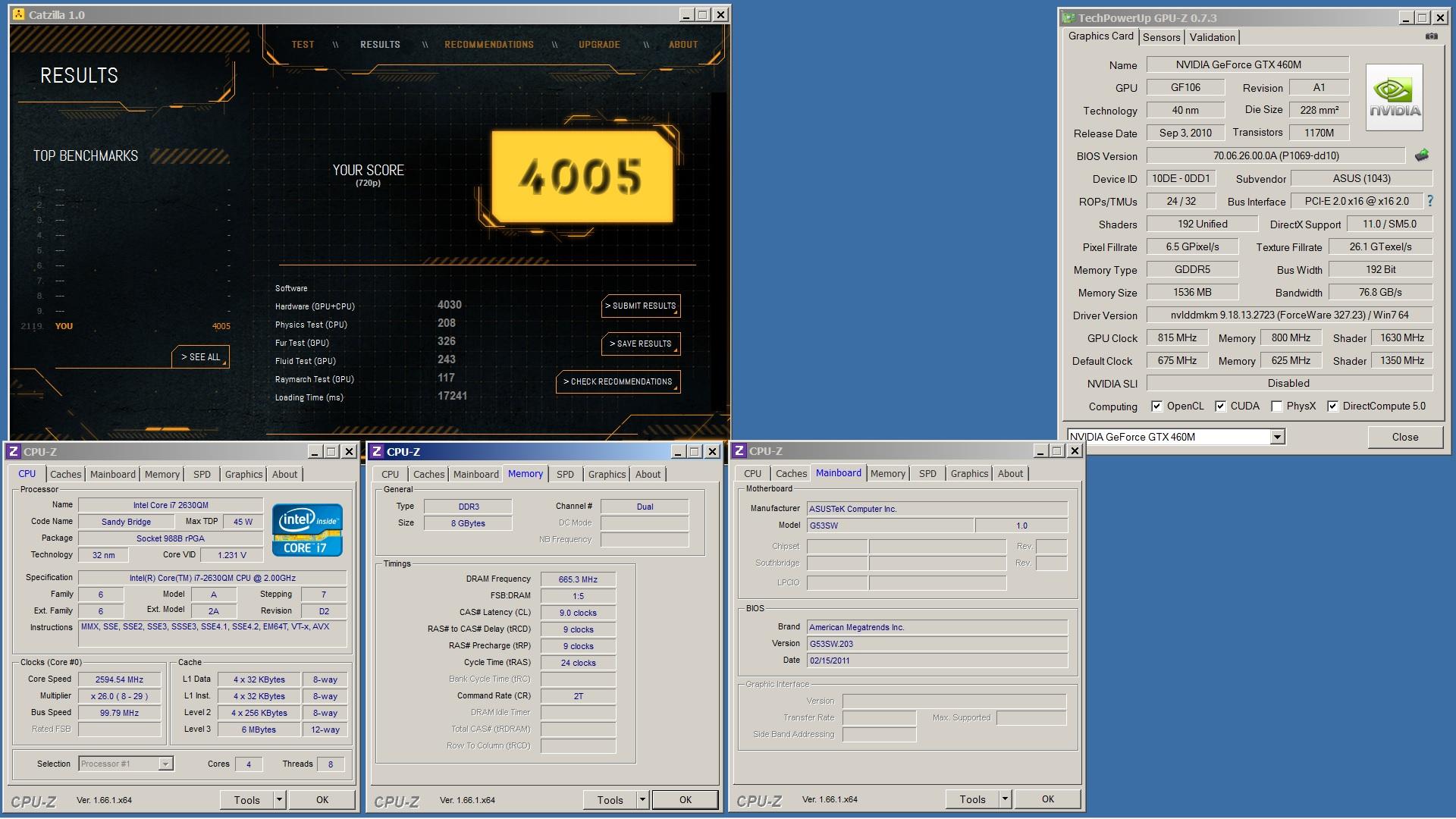Click the NVIDIA logo in GPU-Z
1456x819 pixels.
point(1394,97)
